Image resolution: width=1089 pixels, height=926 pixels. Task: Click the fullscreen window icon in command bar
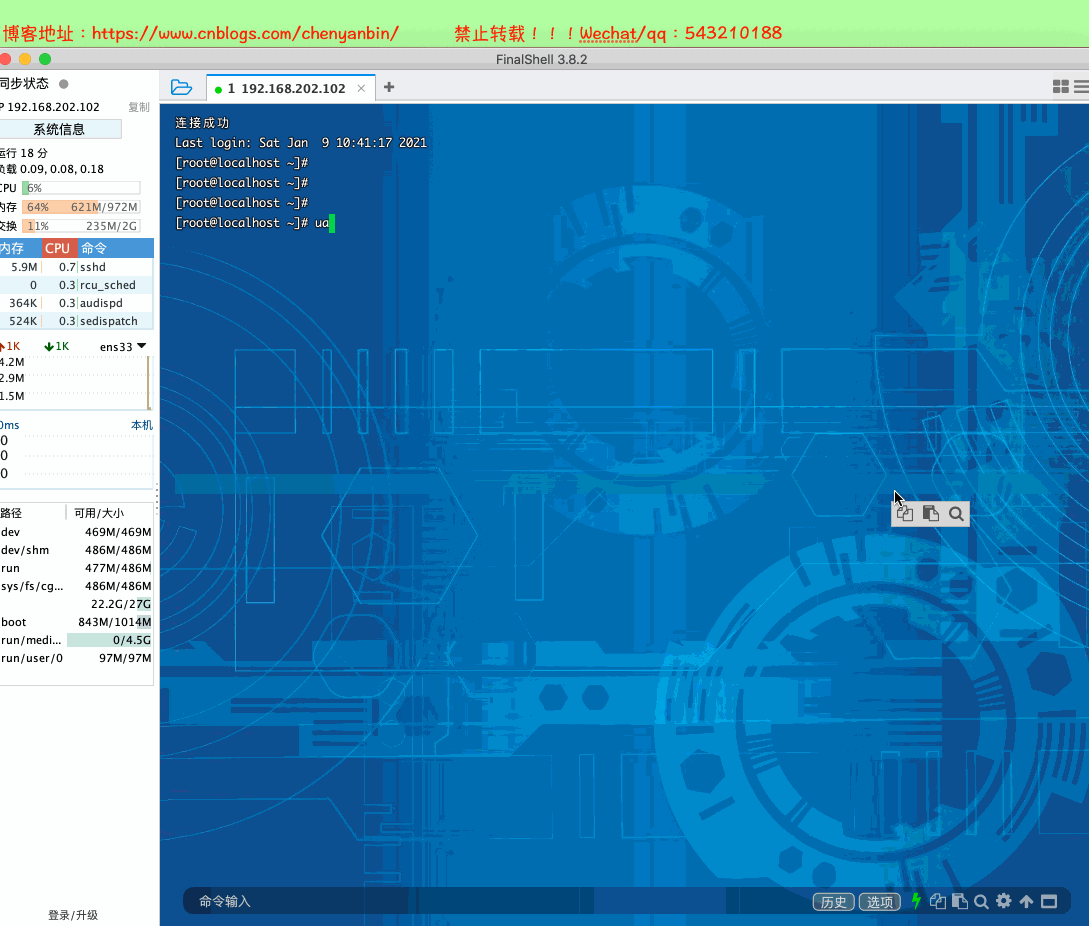point(1049,901)
